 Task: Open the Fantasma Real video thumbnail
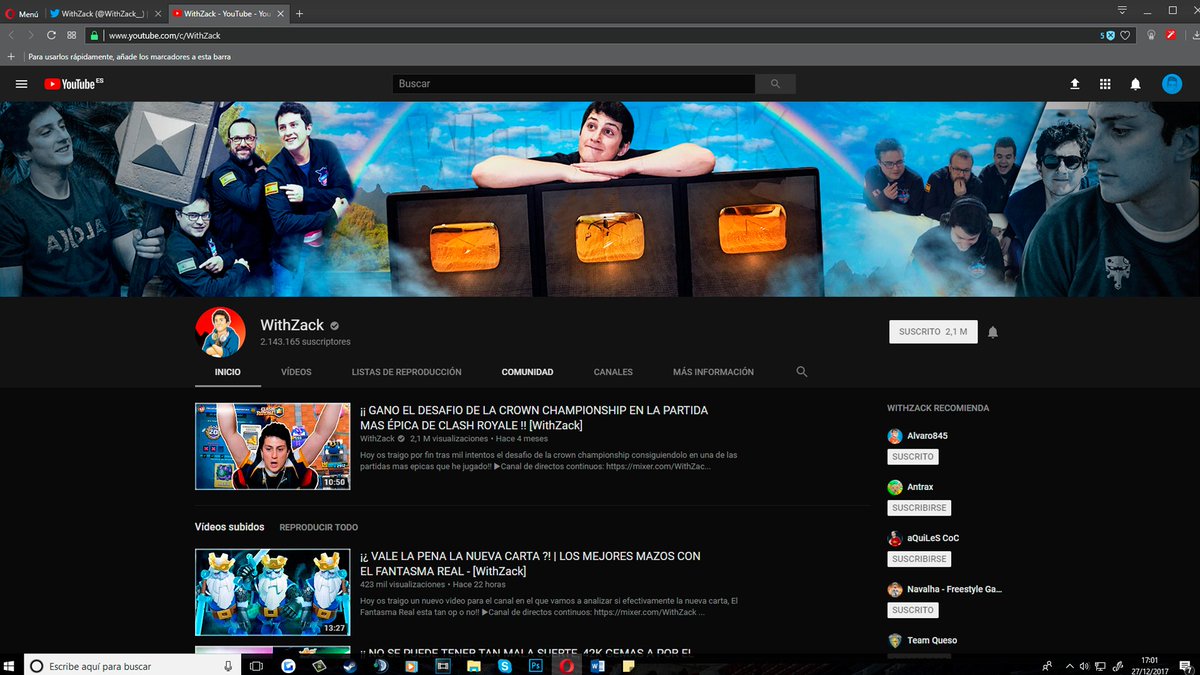click(272, 591)
